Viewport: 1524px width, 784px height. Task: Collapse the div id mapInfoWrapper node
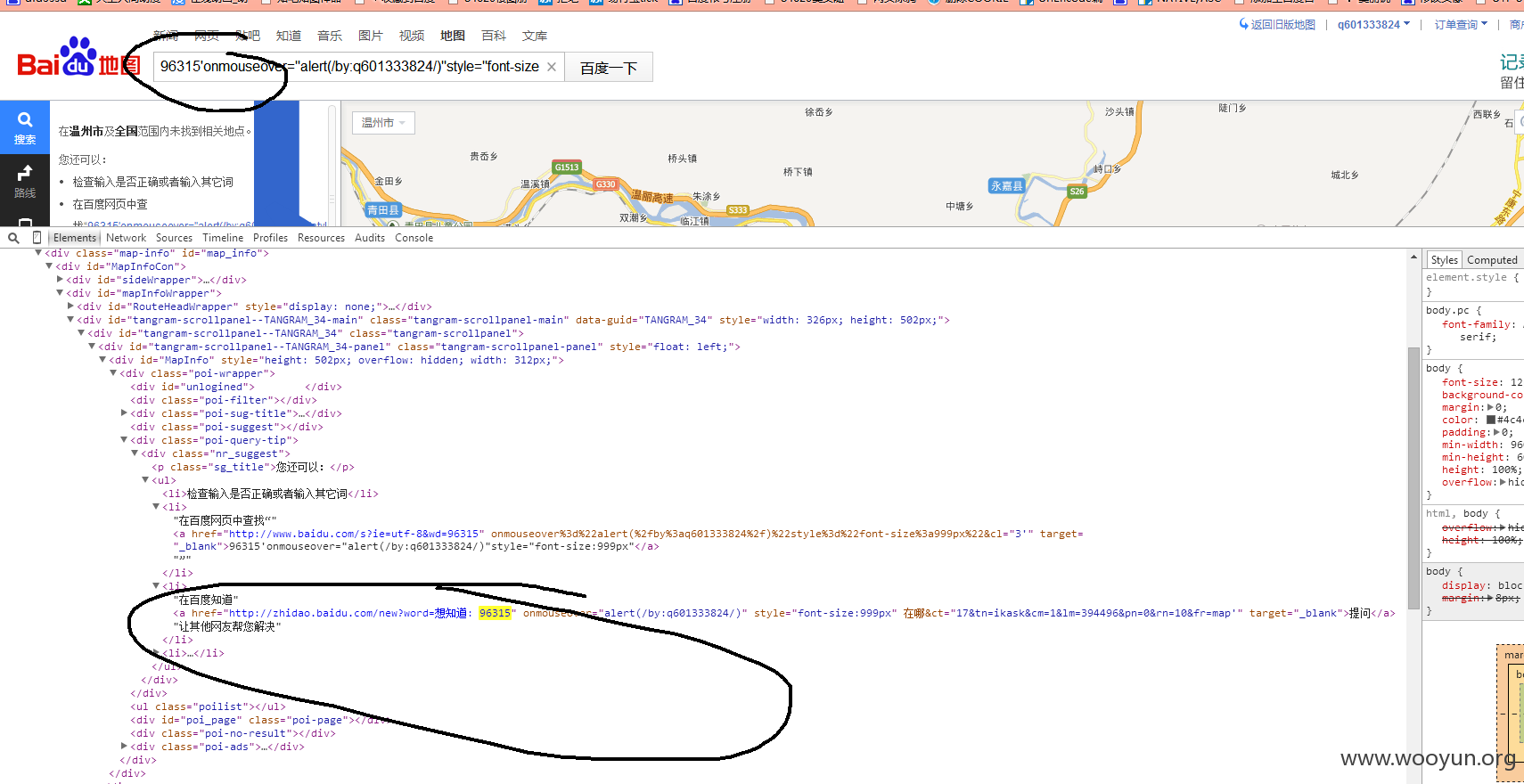coord(60,293)
